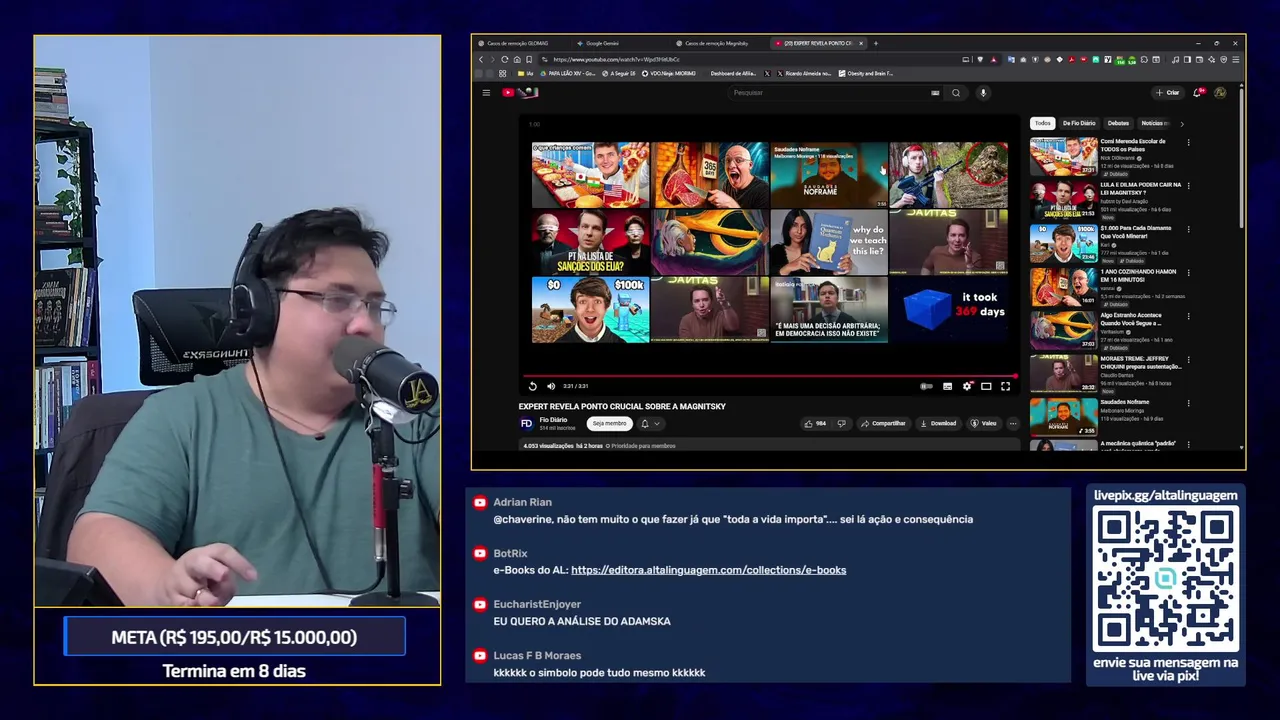Screen dimensions: 1280x720
Task: Go to YouTube home via logo
Action: pyautogui.click(x=520, y=93)
